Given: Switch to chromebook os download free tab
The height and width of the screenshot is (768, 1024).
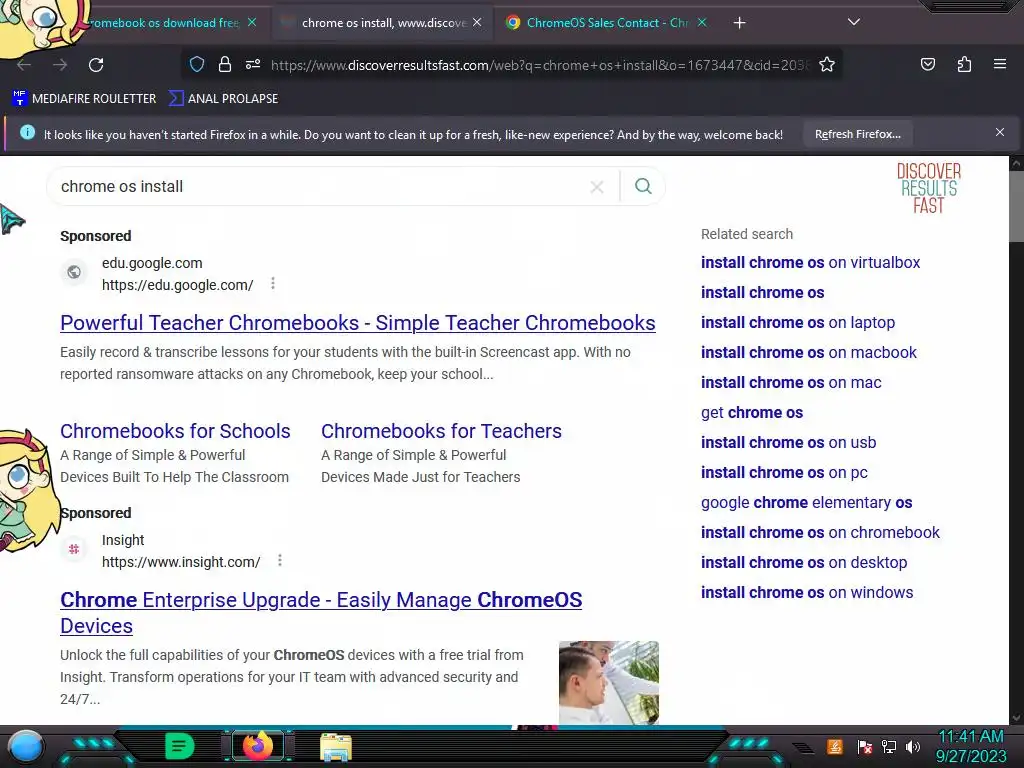Looking at the screenshot, I should (163, 23).
